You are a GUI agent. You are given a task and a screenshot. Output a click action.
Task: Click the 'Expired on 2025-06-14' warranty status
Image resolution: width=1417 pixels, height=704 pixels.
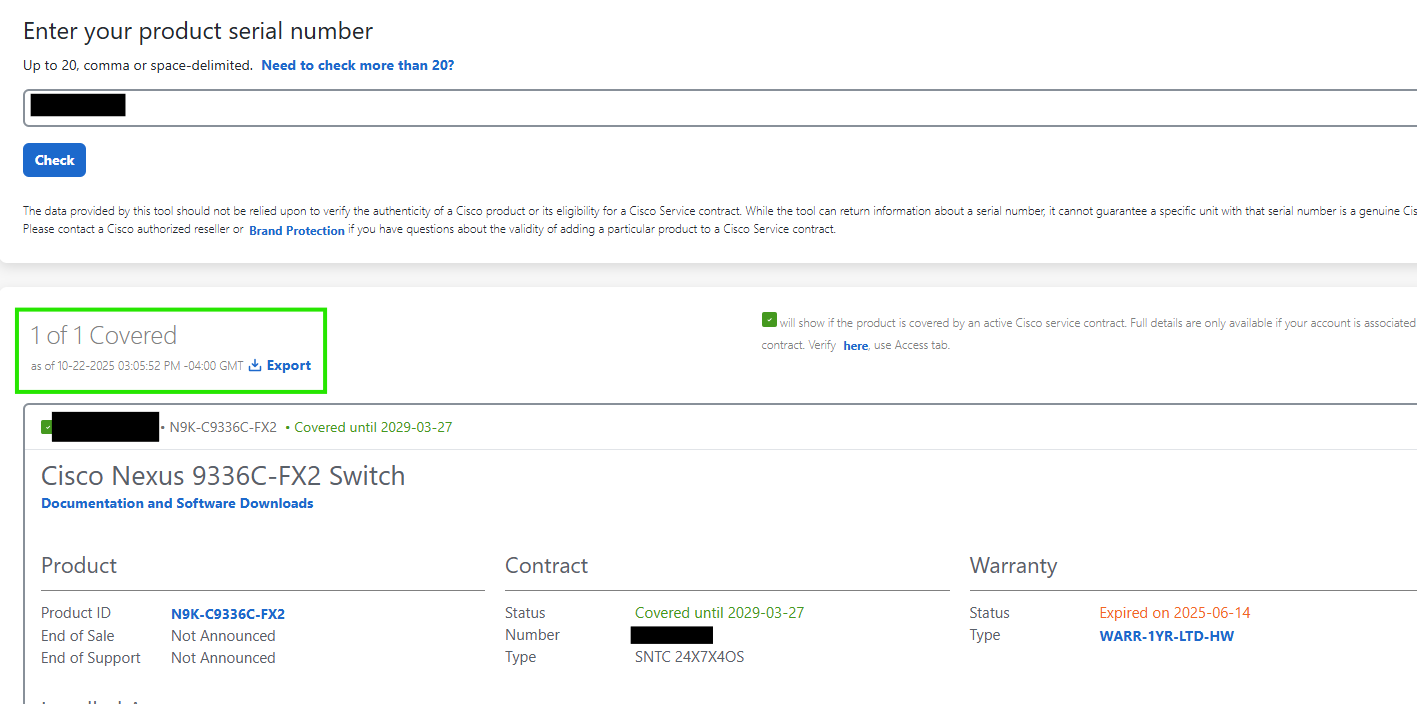1174,613
